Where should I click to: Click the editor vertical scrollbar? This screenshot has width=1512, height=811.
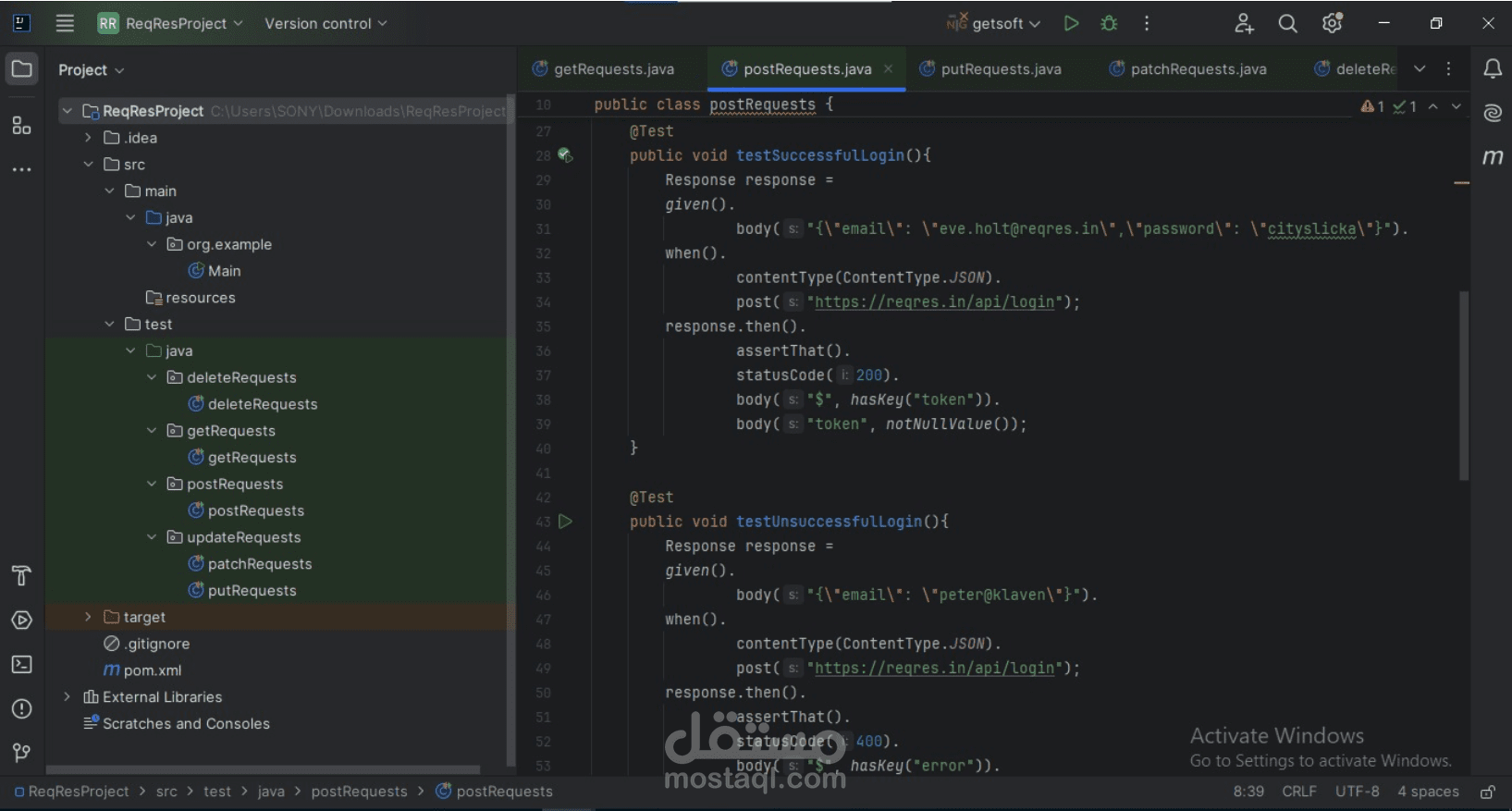coord(1464,386)
